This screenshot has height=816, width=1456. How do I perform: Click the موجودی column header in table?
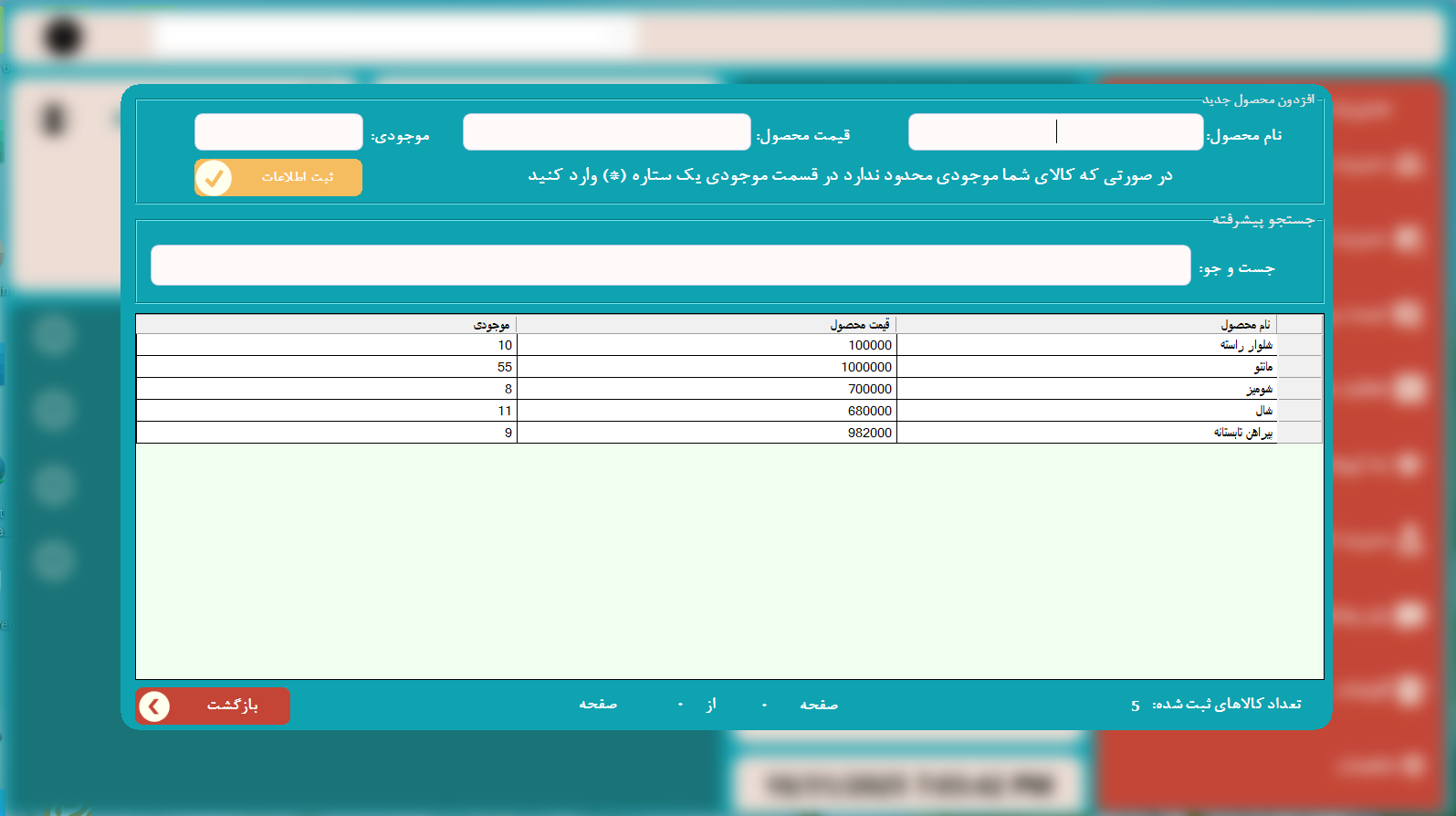point(326,325)
